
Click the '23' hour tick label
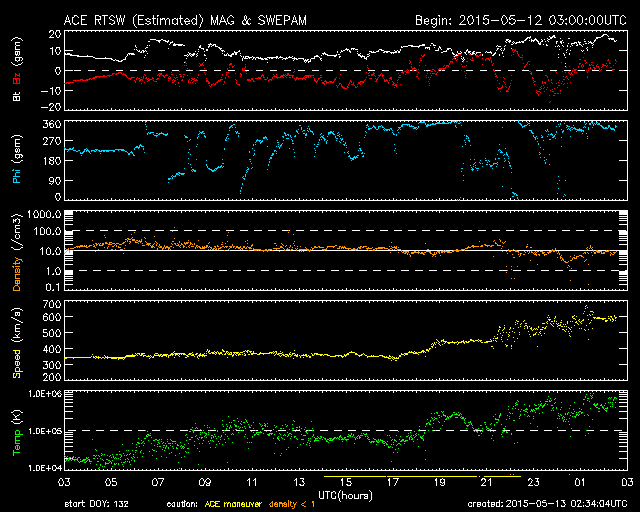click(x=533, y=482)
